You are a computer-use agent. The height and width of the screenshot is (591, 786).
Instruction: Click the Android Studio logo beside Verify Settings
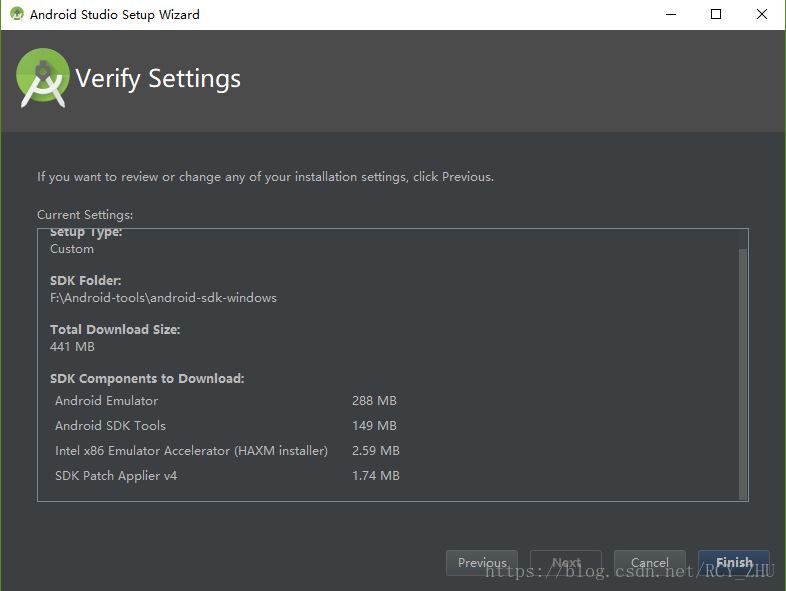43,78
